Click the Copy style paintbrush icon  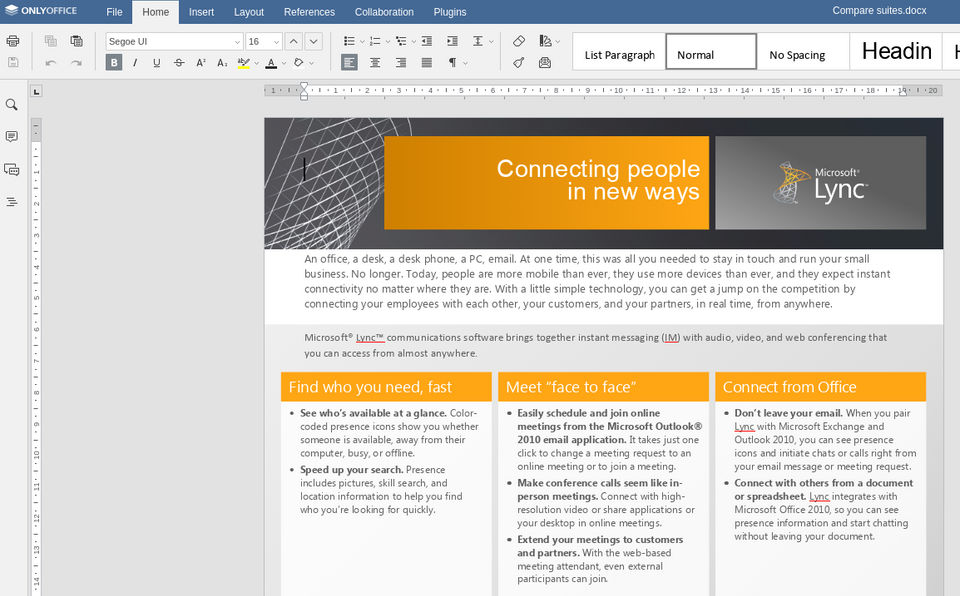[518, 63]
